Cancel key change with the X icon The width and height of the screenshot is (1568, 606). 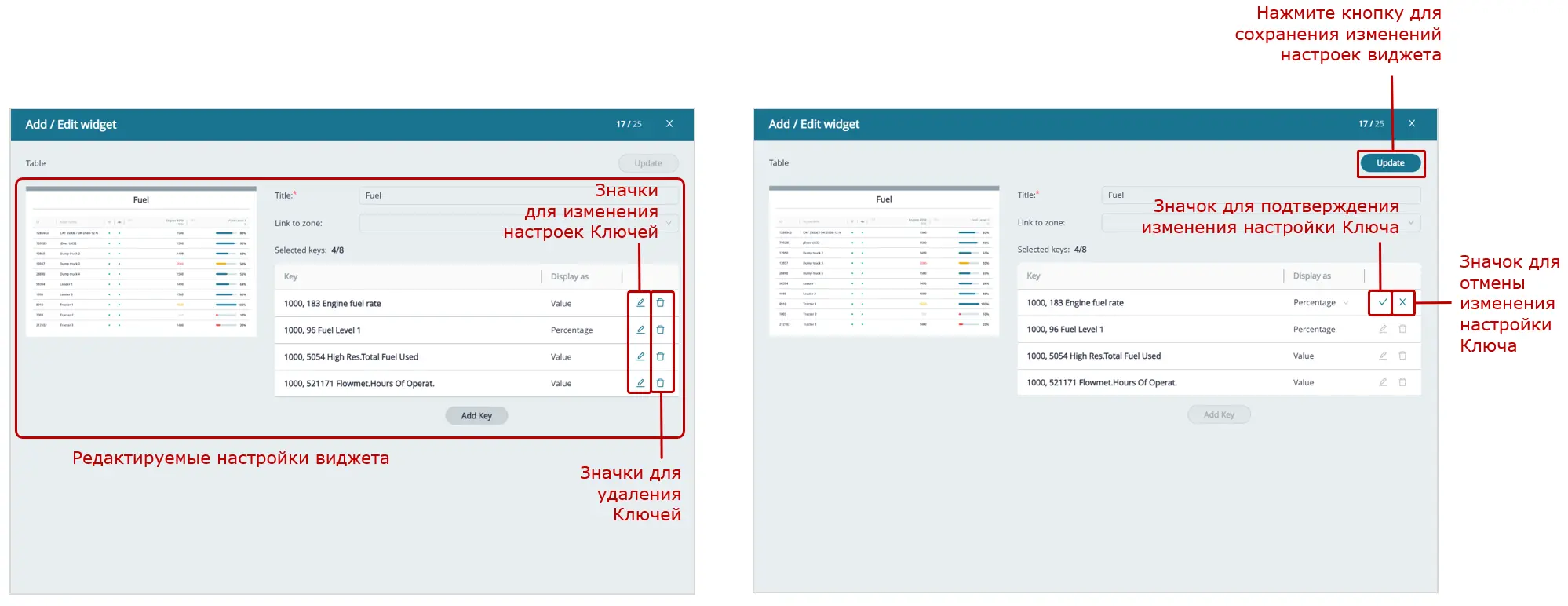(x=1402, y=302)
